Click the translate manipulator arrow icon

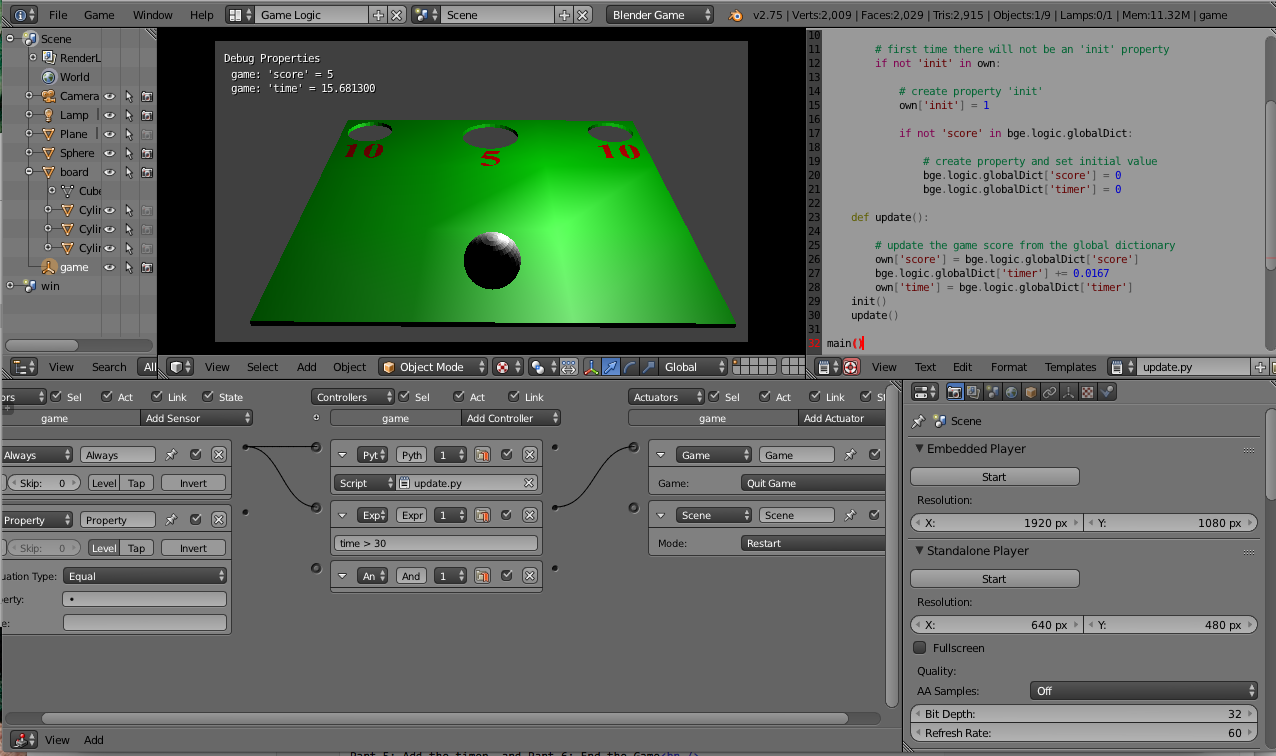[610, 367]
